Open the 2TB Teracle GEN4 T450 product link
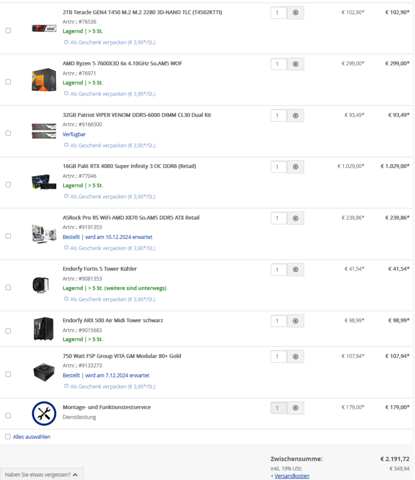The image size is (415, 480). (142, 12)
